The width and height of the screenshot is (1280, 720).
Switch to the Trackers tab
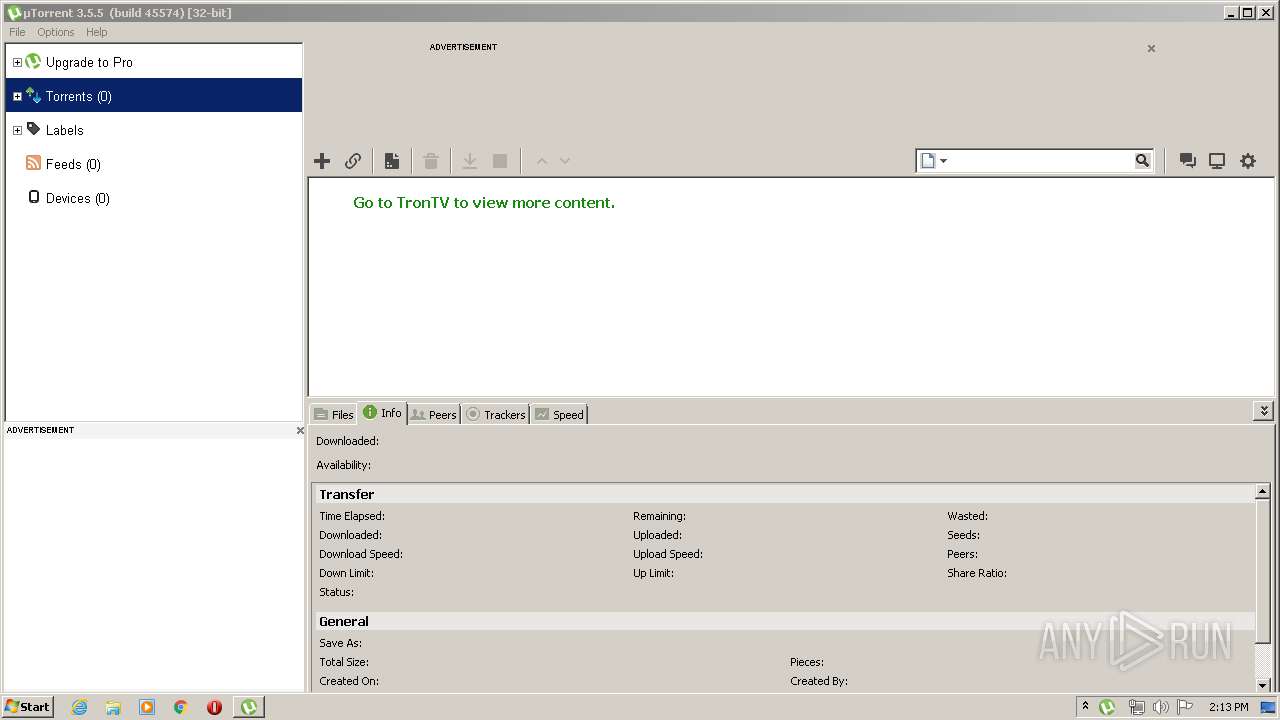click(496, 414)
